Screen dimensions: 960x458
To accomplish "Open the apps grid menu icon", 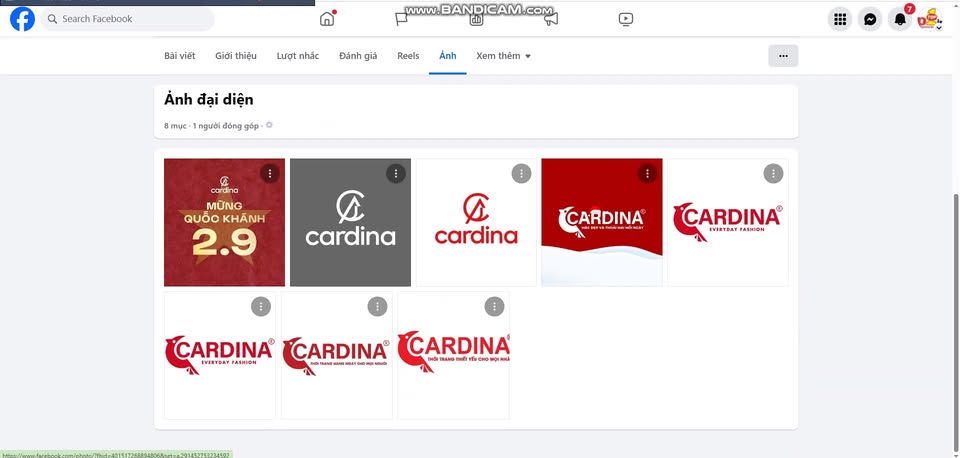I will coord(840,19).
